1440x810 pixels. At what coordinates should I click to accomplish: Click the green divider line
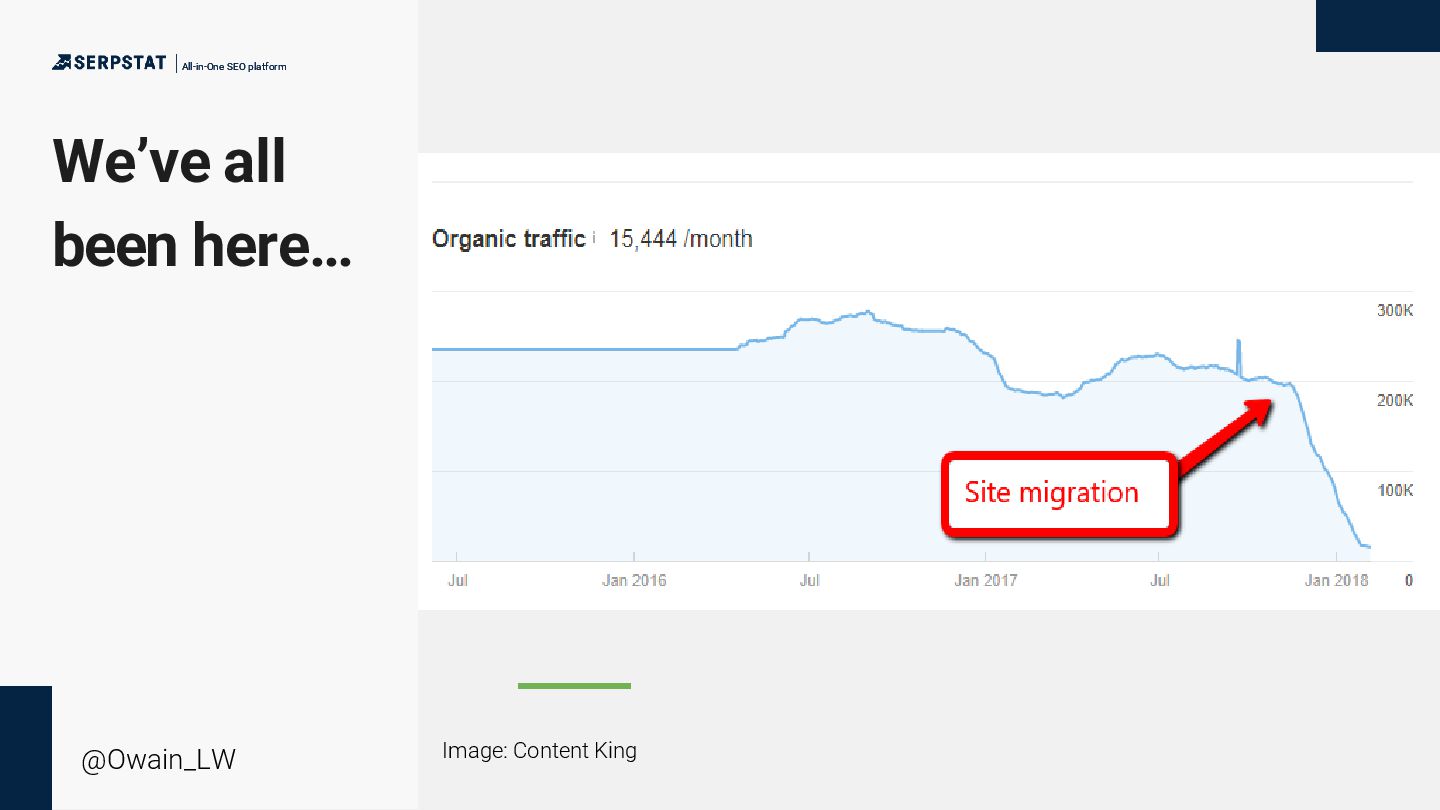574,686
